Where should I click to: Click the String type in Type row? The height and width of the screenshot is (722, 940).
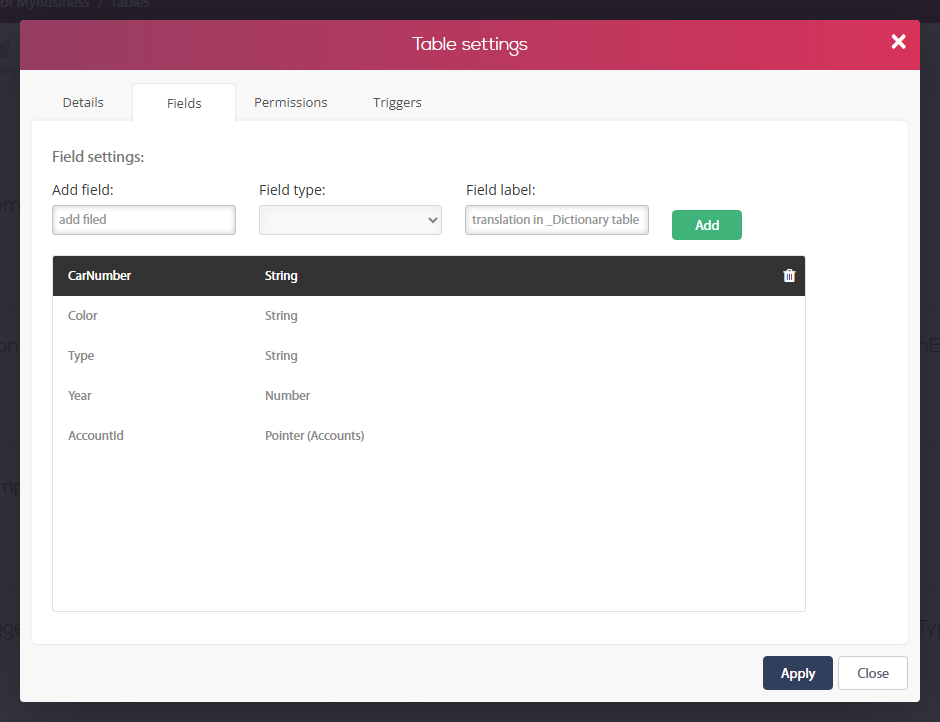(281, 356)
